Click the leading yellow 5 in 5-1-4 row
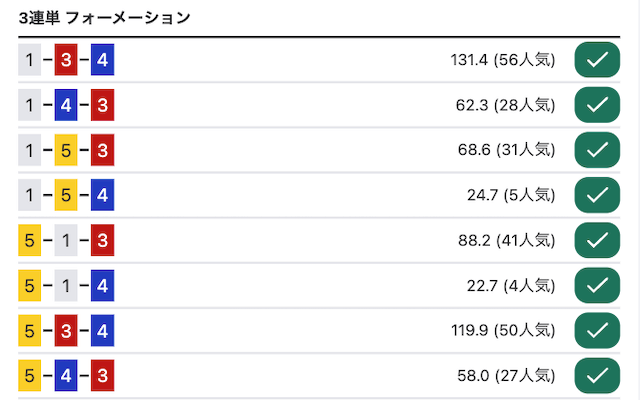 pyautogui.click(x=29, y=285)
